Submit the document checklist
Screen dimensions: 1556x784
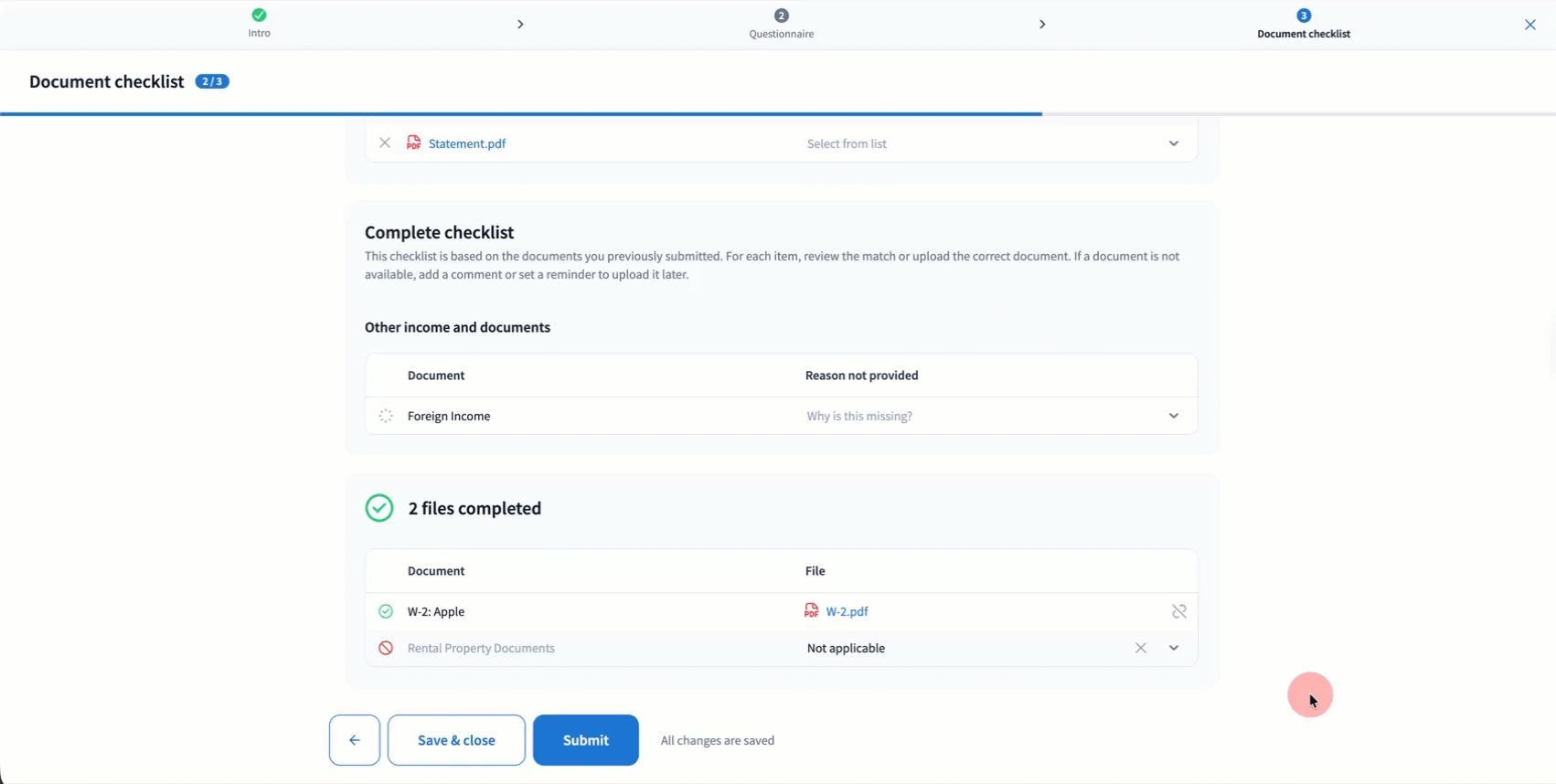586,740
